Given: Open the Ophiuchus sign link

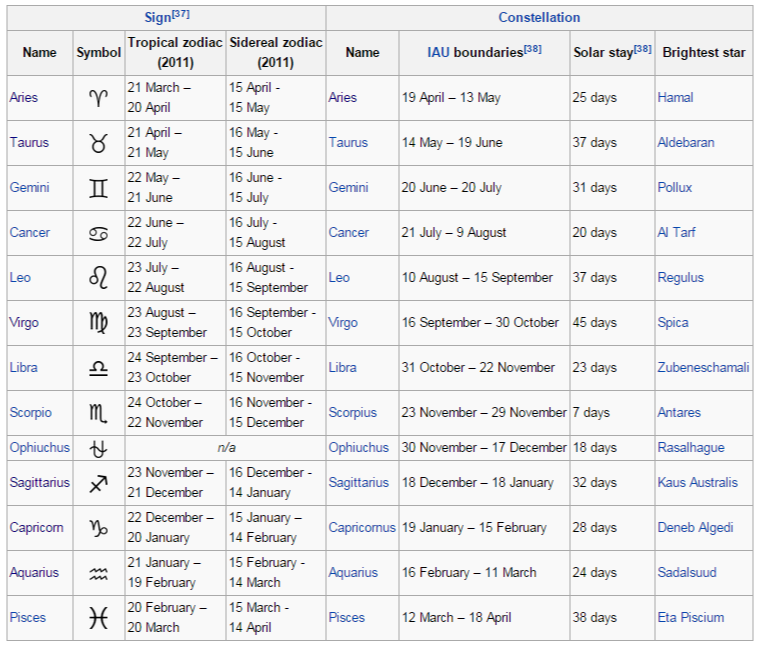Looking at the screenshot, I should coord(40,448).
